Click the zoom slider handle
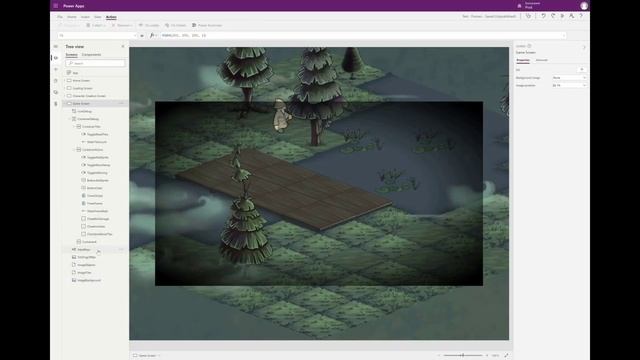Screen dimensions: 640x360 point(463,356)
